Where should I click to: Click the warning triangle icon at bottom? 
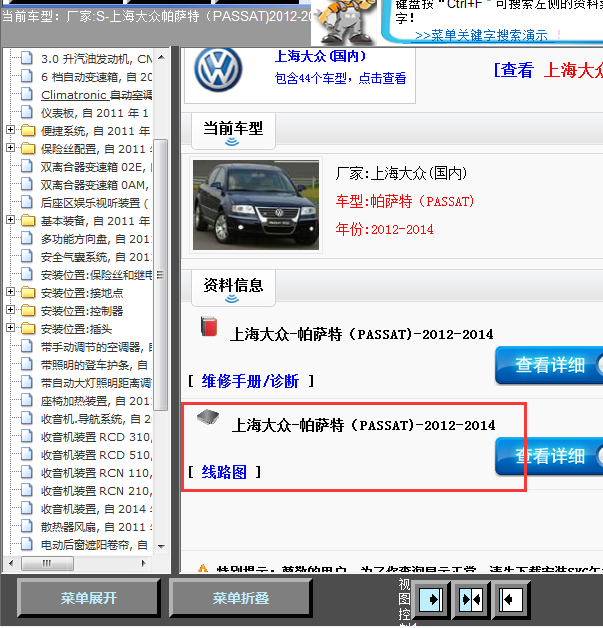(203, 568)
